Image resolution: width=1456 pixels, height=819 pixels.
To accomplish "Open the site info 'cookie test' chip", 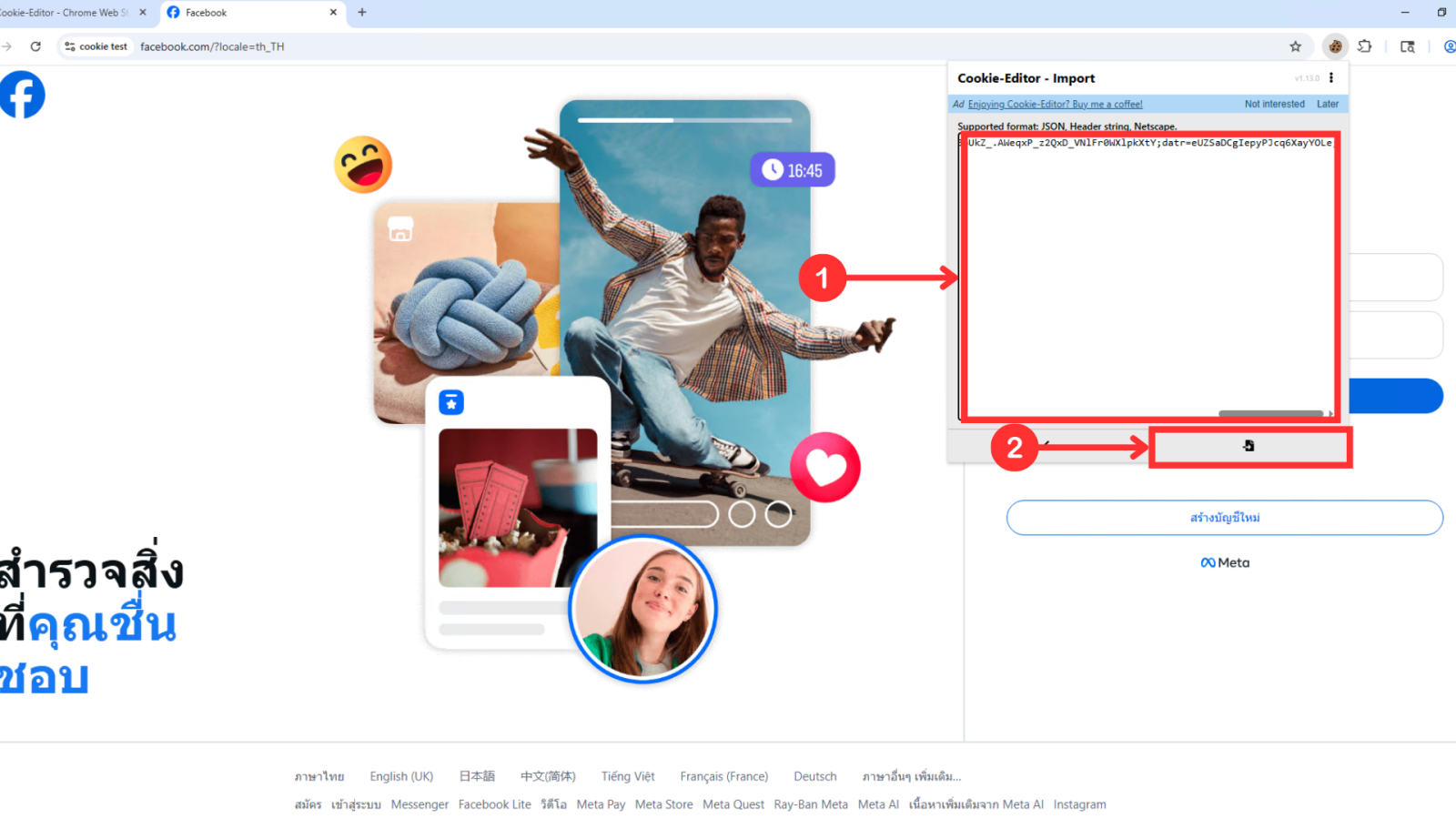I will click(96, 46).
